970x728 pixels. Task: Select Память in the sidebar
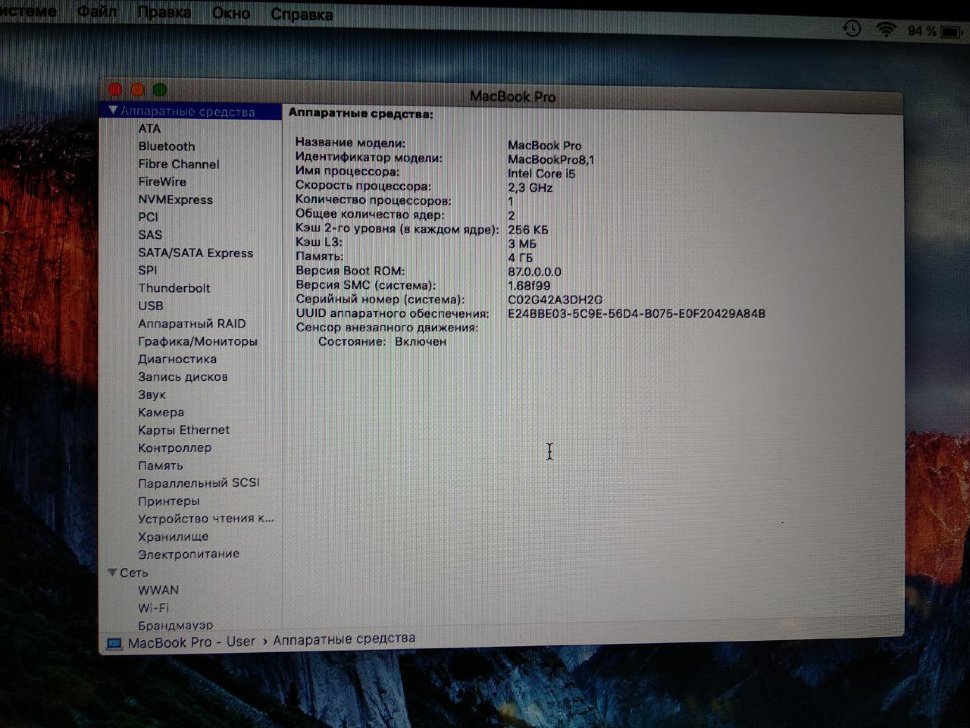point(160,466)
